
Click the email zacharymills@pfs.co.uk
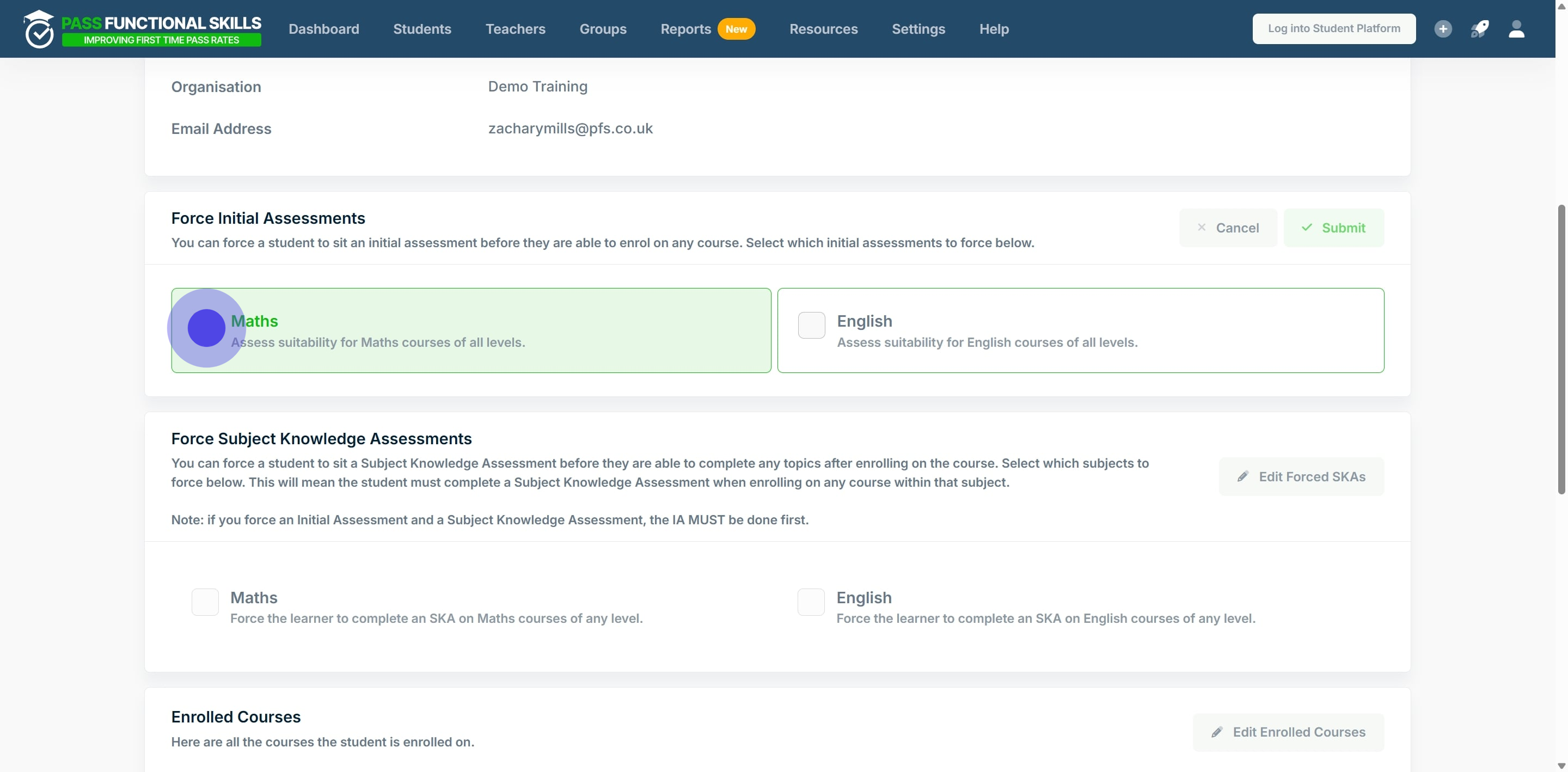pyautogui.click(x=571, y=128)
